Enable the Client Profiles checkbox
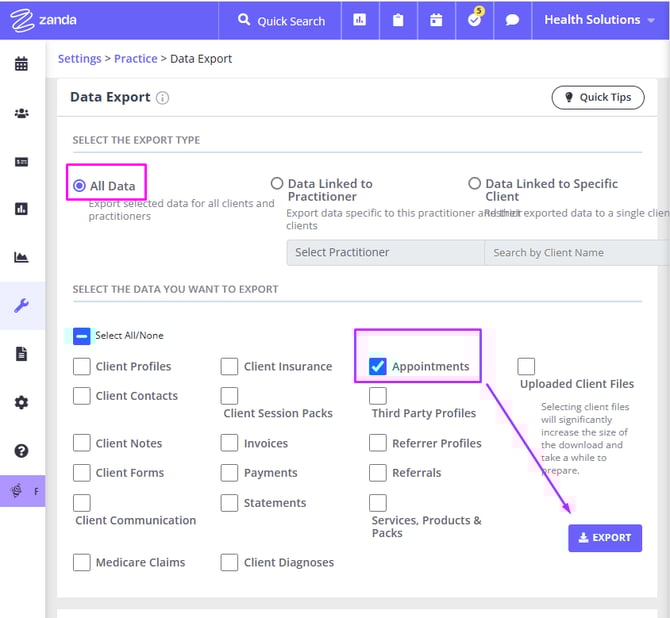Viewport: 670px width, 618px height. point(82,366)
